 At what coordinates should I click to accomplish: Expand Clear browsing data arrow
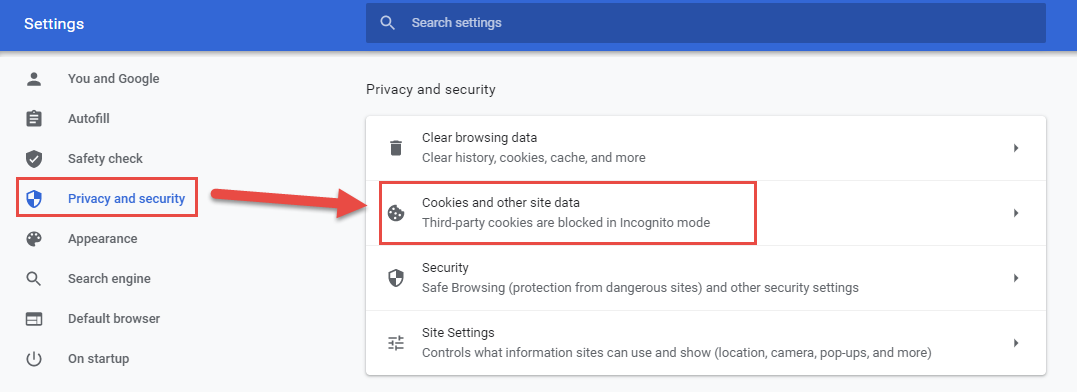1015,148
